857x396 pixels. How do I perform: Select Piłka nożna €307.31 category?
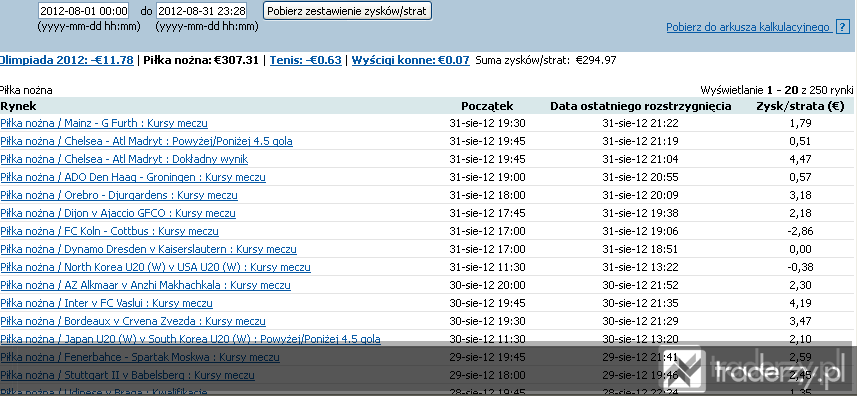201,60
